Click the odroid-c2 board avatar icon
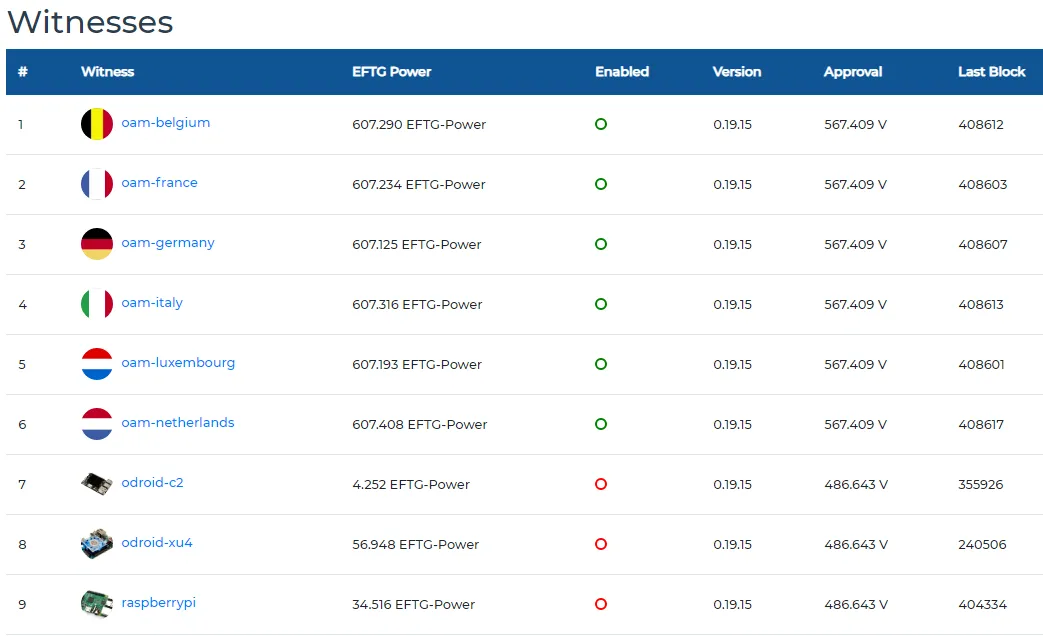This screenshot has width=1043, height=636. [x=96, y=484]
